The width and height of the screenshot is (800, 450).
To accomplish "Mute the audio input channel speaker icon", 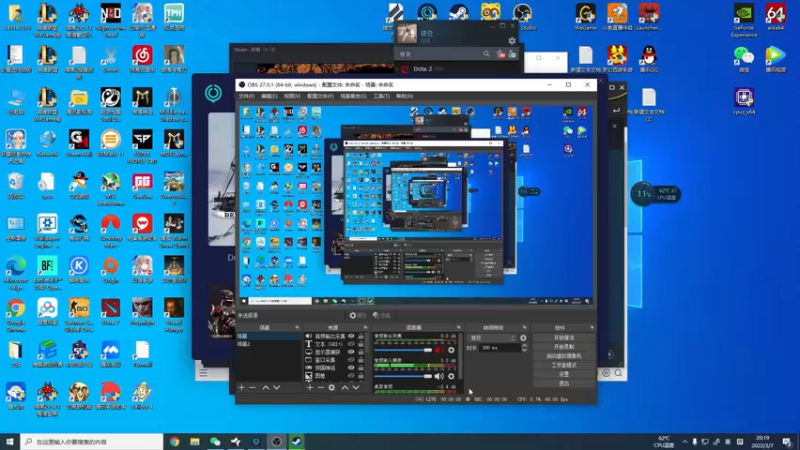I will coord(439,377).
